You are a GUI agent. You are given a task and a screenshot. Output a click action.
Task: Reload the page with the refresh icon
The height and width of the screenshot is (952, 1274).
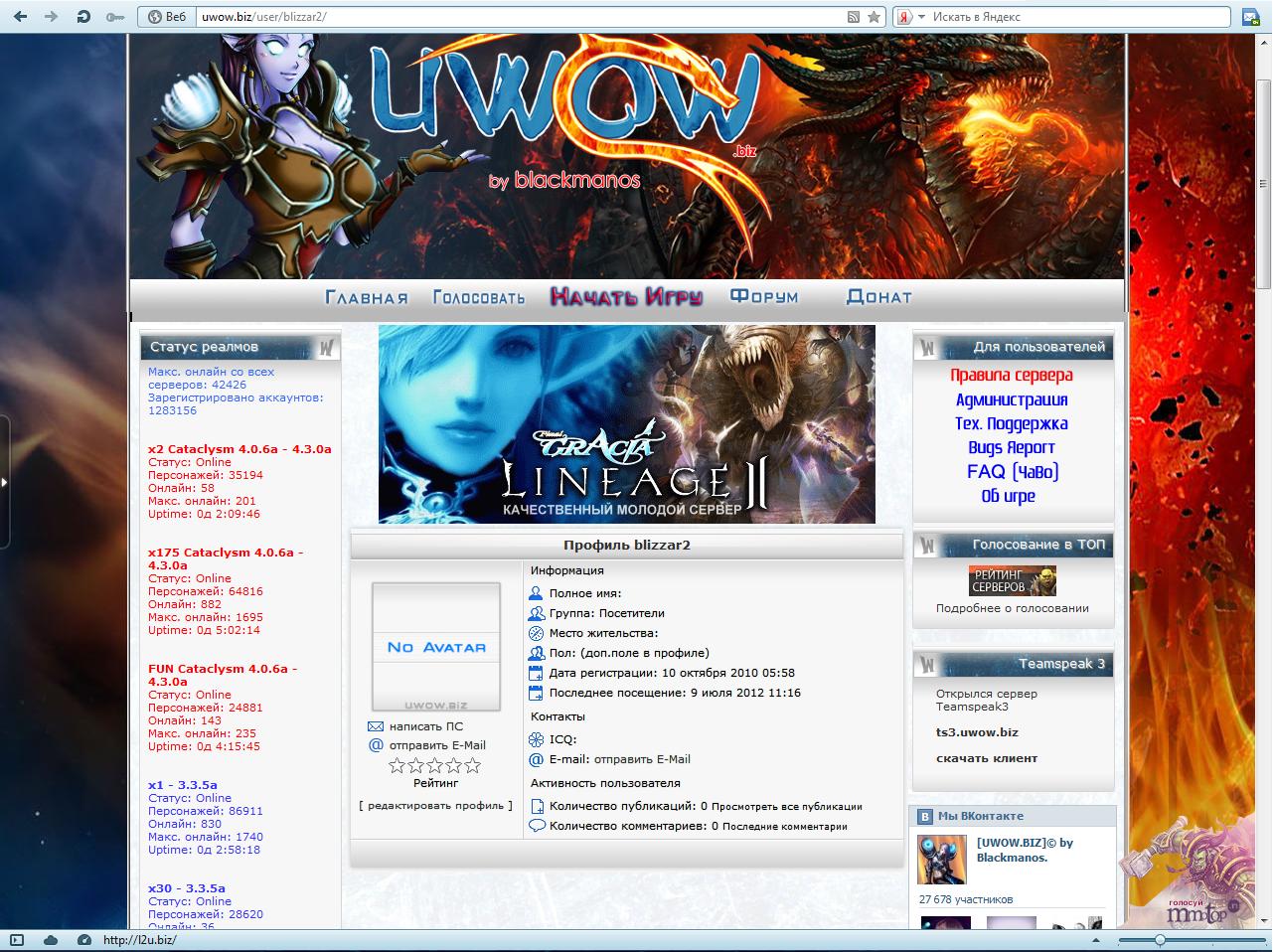(x=84, y=17)
